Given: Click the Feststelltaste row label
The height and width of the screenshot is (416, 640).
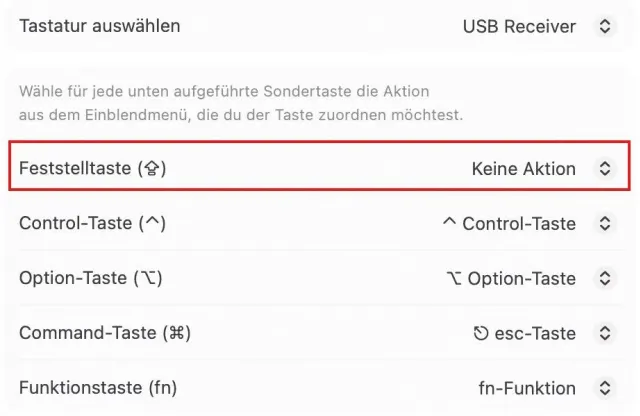Looking at the screenshot, I should [92, 169].
